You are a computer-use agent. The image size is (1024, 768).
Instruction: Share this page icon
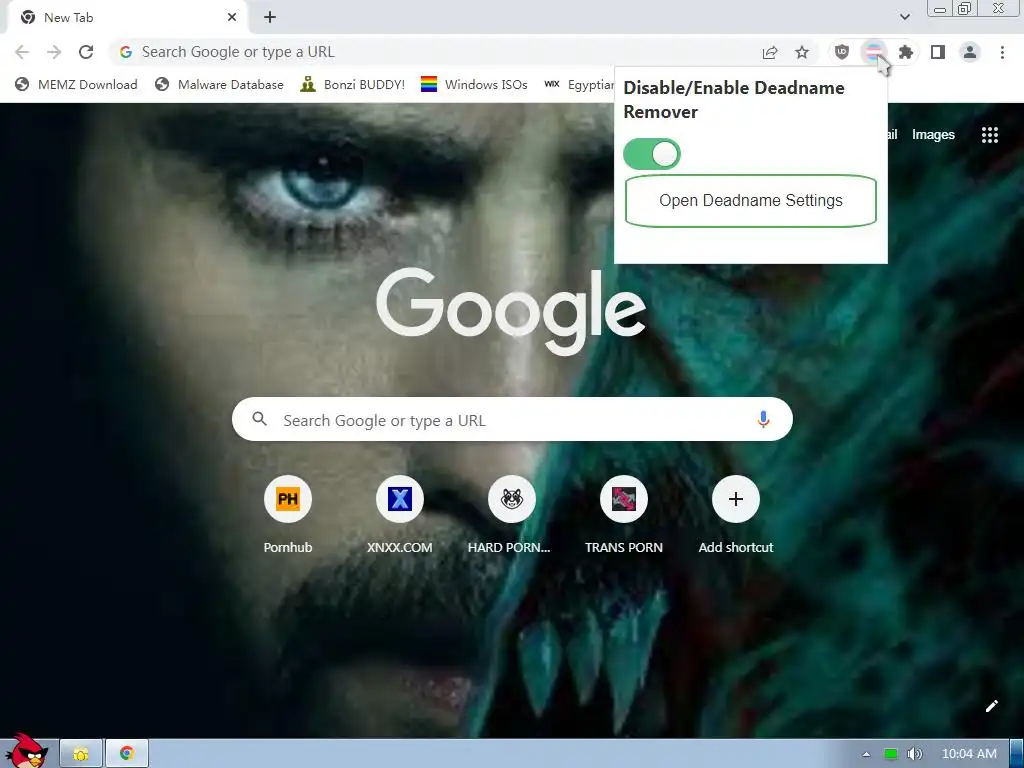click(770, 52)
